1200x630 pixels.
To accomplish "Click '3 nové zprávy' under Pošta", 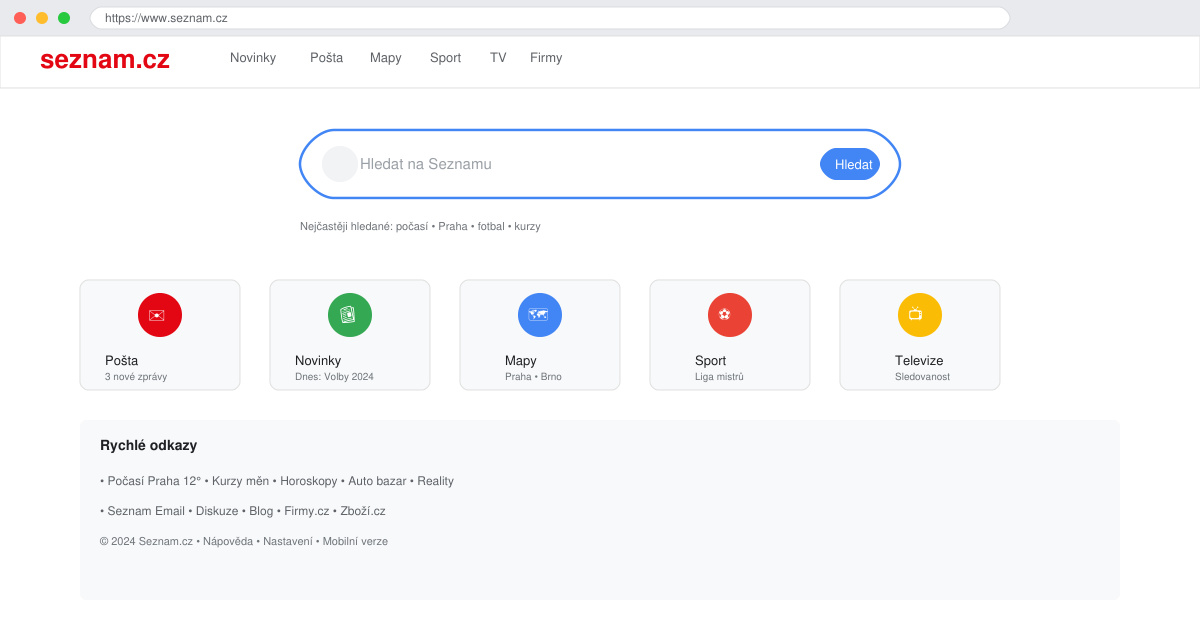I will pos(136,377).
